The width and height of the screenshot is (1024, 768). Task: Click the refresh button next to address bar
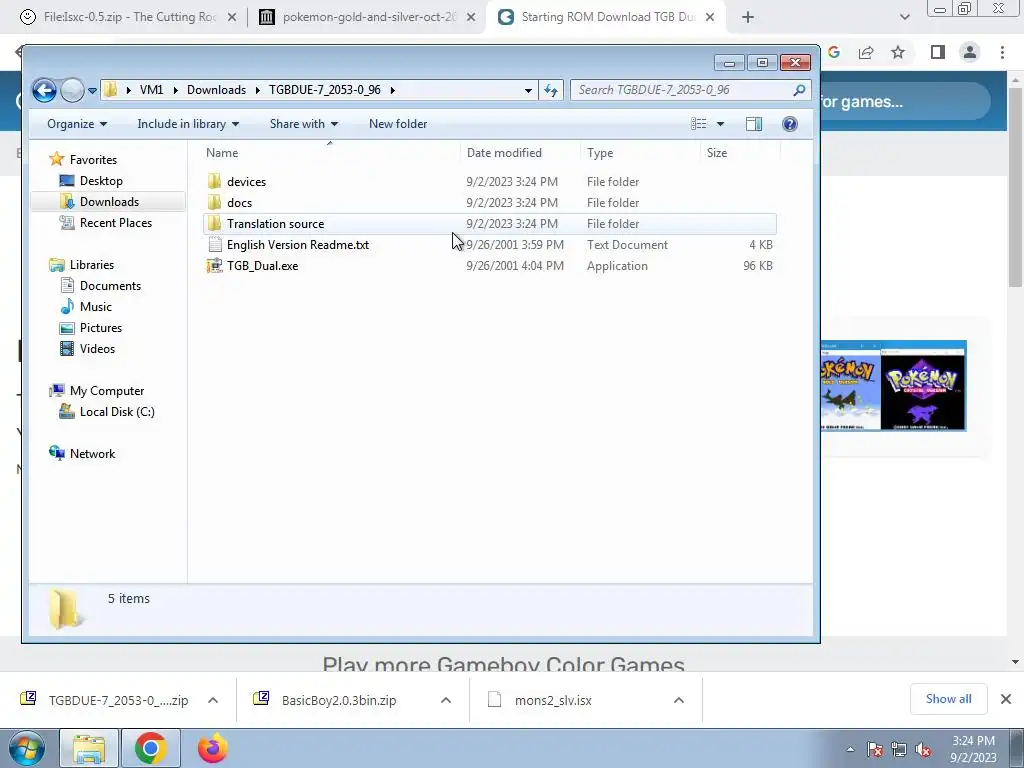coord(551,90)
